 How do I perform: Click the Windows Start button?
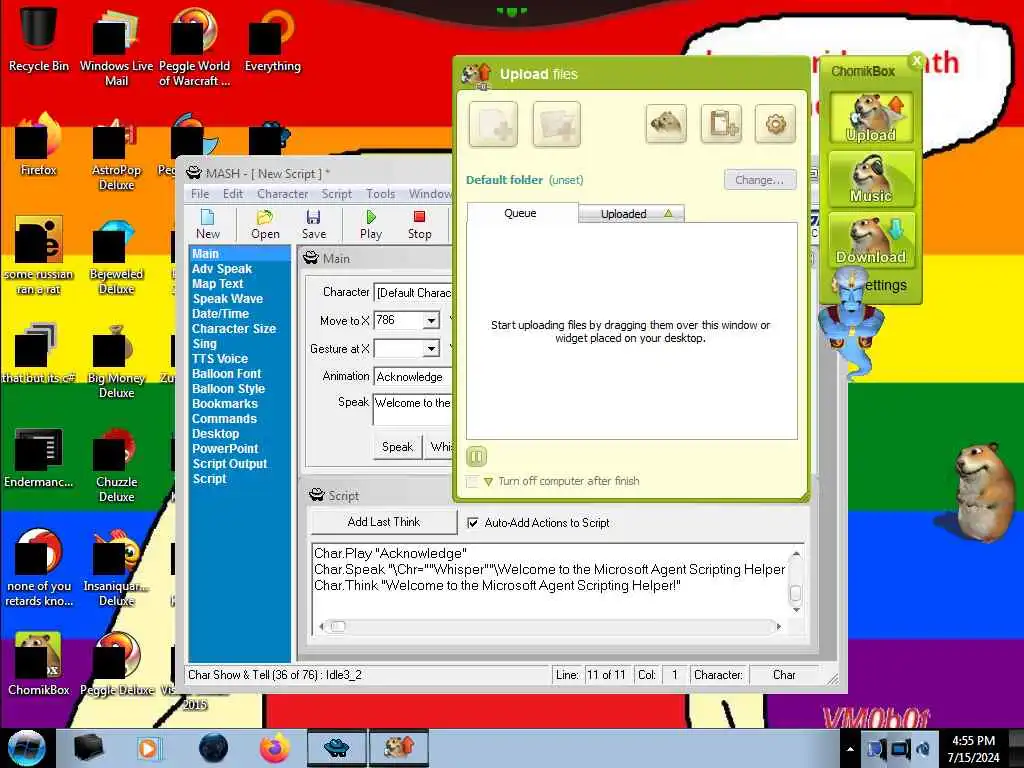point(27,748)
